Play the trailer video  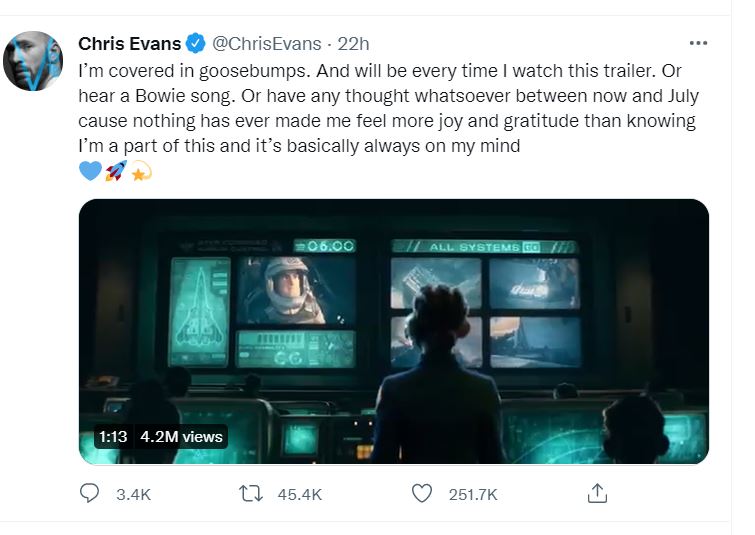click(393, 331)
